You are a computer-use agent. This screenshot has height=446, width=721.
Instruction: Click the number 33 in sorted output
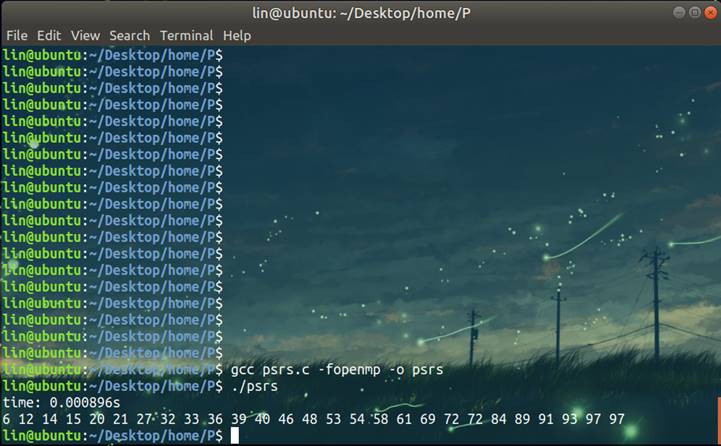pos(191,419)
